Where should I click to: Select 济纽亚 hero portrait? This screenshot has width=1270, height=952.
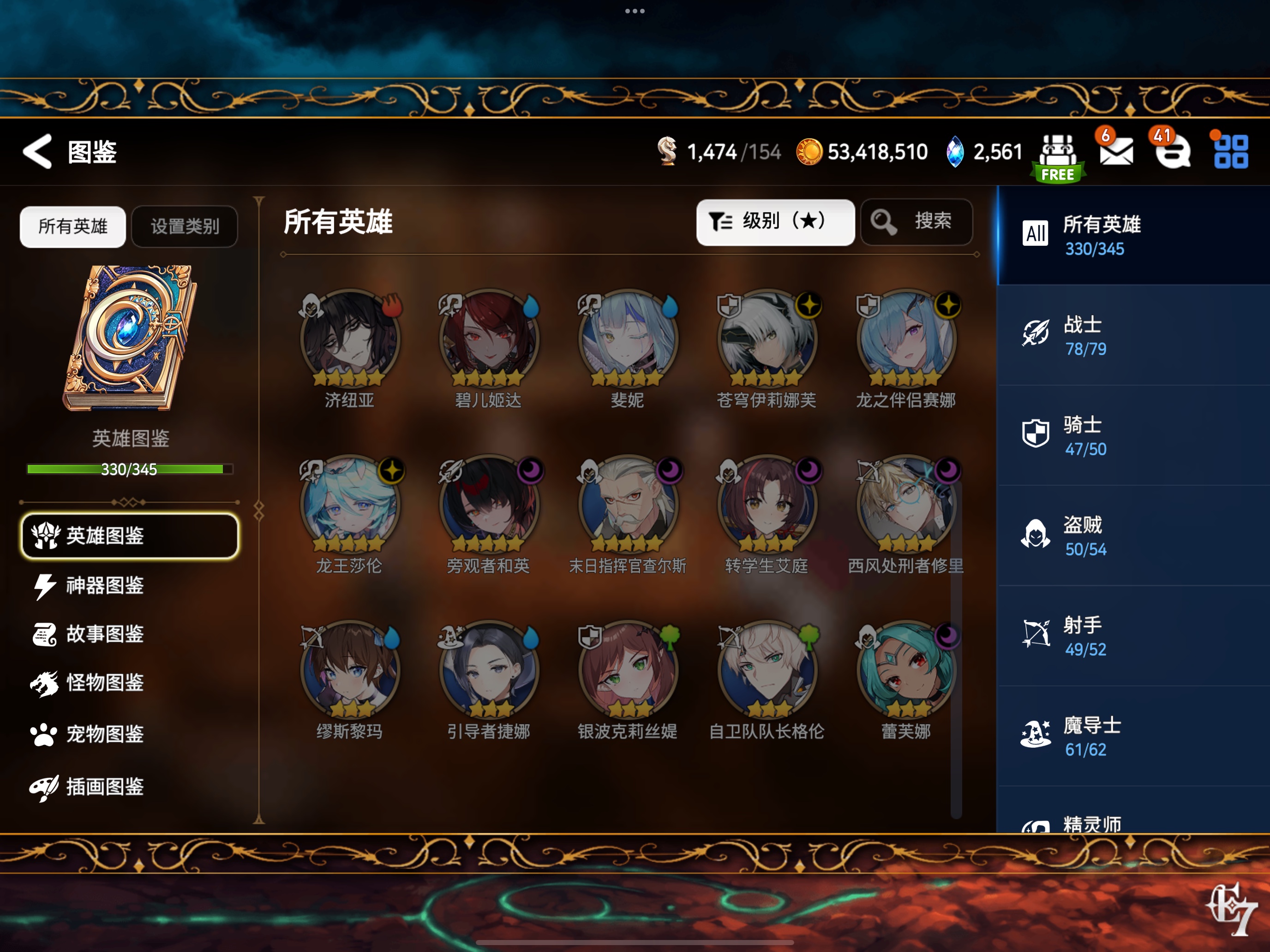349,339
